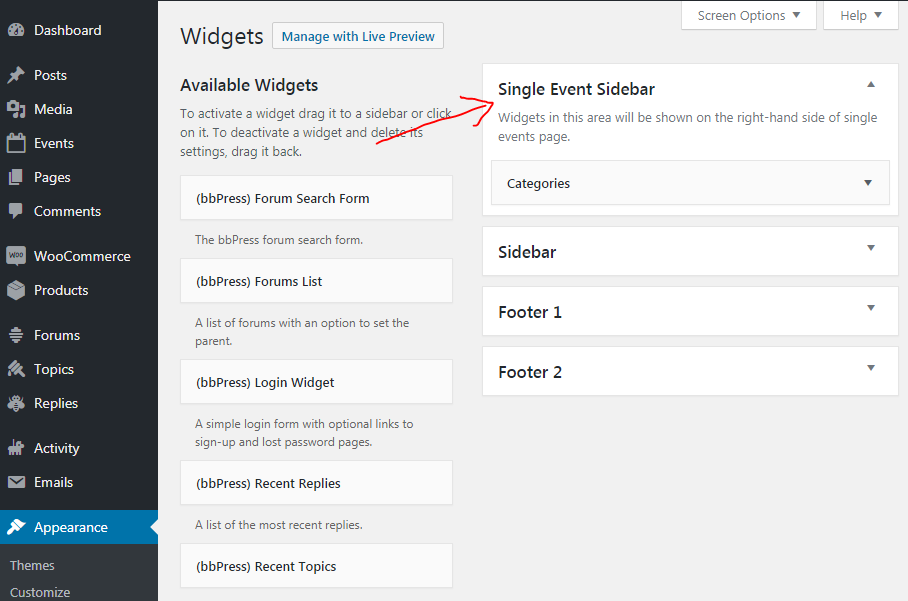Open the Help dropdown tab
Viewport: 908px width, 601px height.
[861, 16]
